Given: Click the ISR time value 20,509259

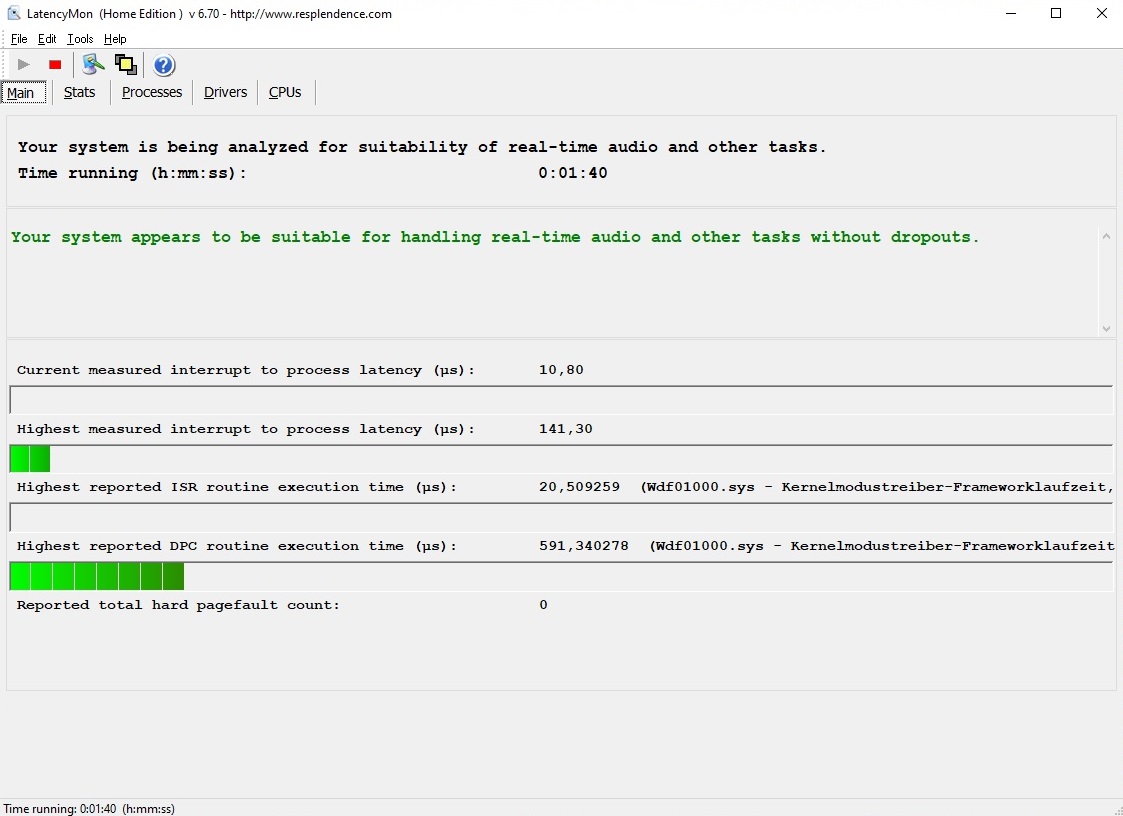Looking at the screenshot, I should (579, 486).
